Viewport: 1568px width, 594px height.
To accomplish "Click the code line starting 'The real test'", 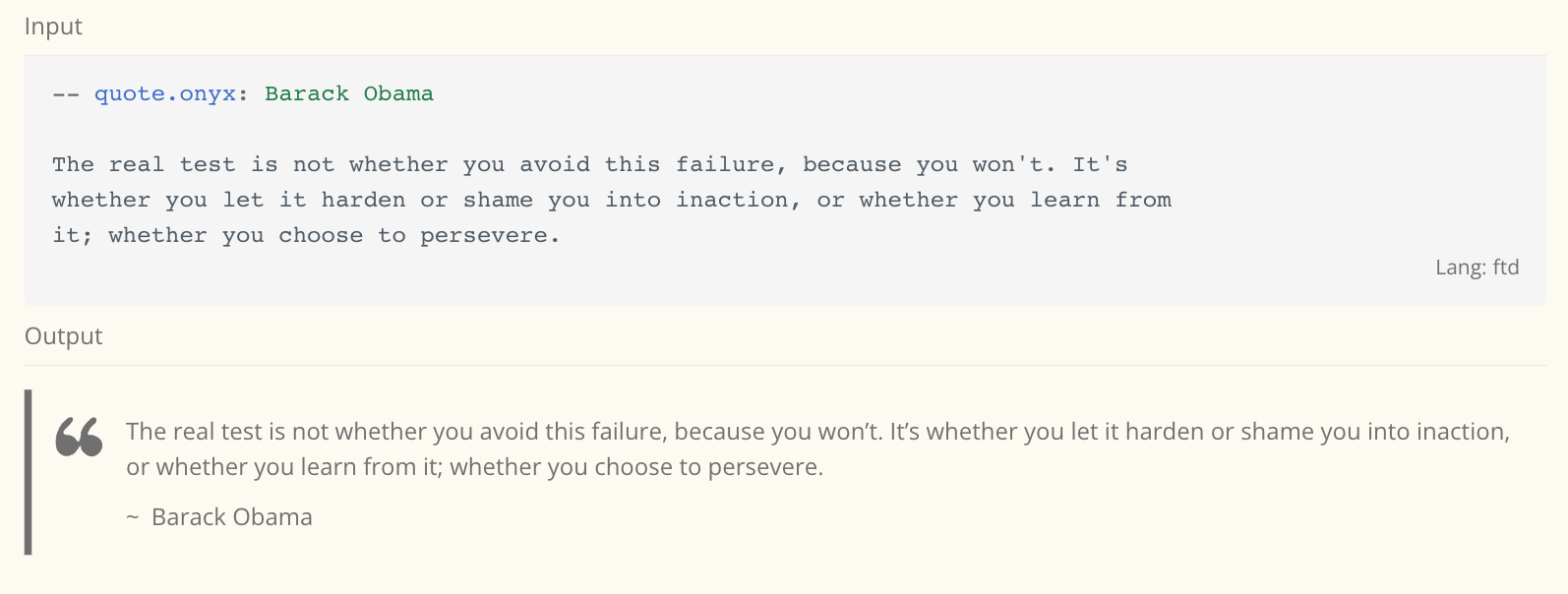I will (x=590, y=165).
